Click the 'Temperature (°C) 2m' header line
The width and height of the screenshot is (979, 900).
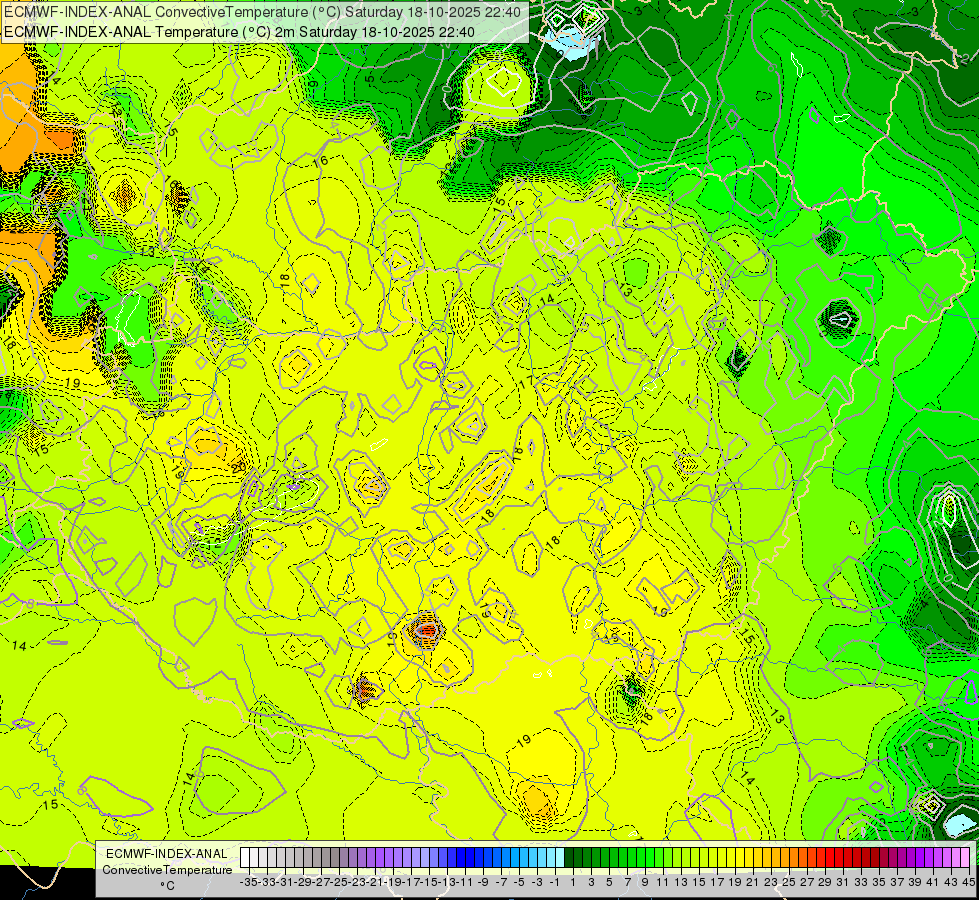[239, 32]
